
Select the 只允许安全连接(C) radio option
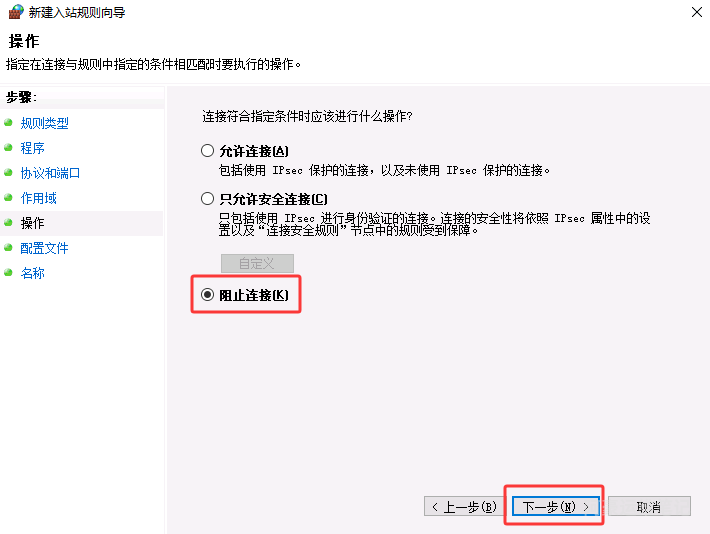(207, 198)
